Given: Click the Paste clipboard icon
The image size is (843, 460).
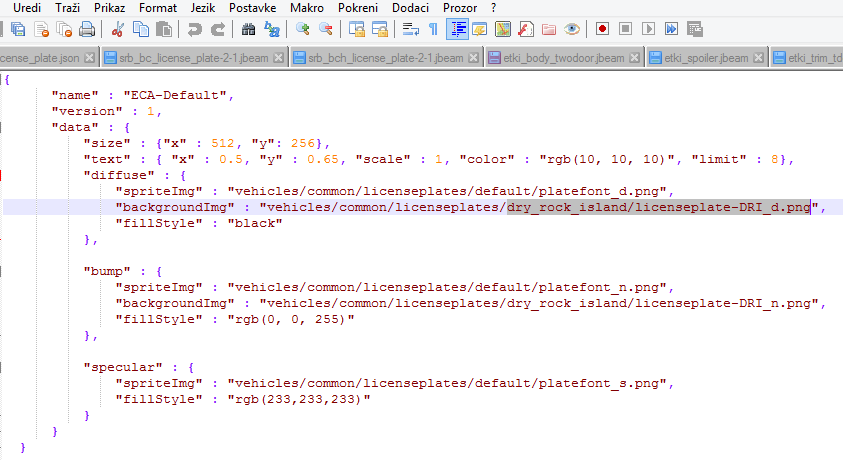Looking at the screenshot, I should 164,29.
